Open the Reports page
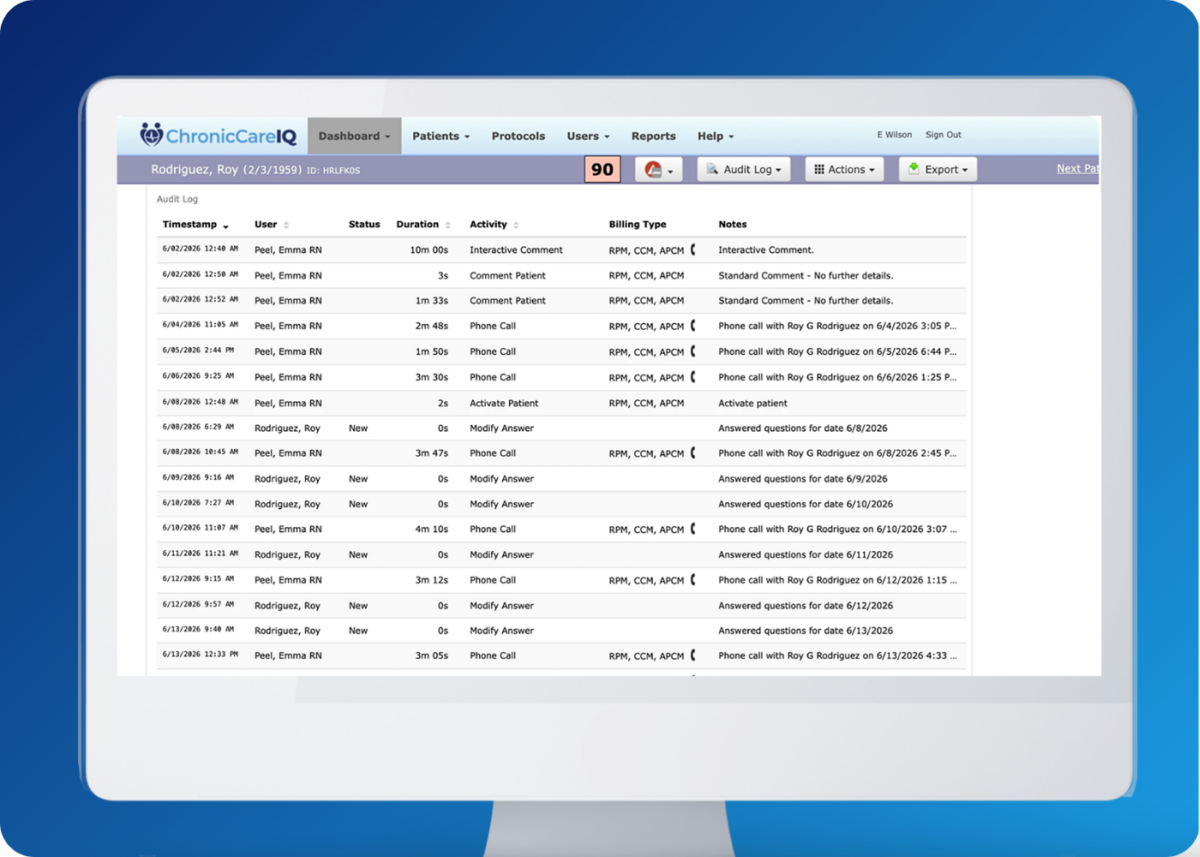The image size is (1200, 857). (x=653, y=136)
